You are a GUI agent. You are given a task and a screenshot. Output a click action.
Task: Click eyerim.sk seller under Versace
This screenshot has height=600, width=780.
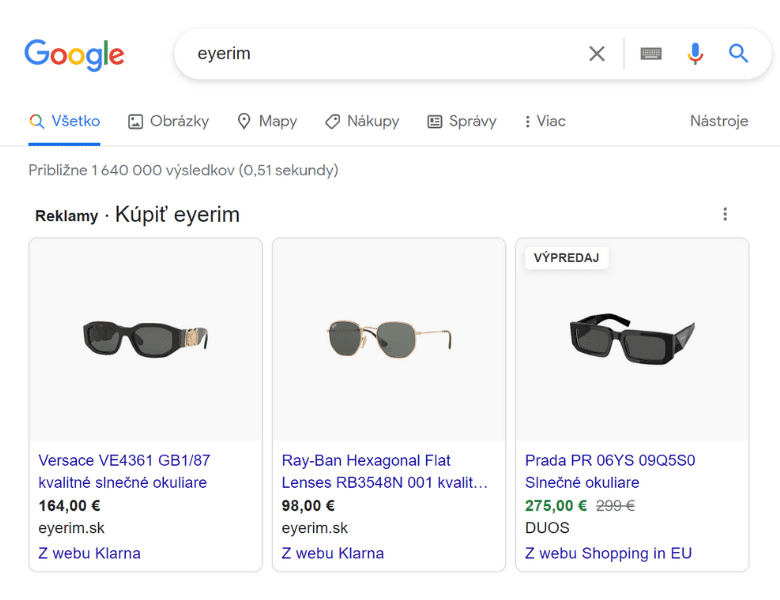(71, 528)
